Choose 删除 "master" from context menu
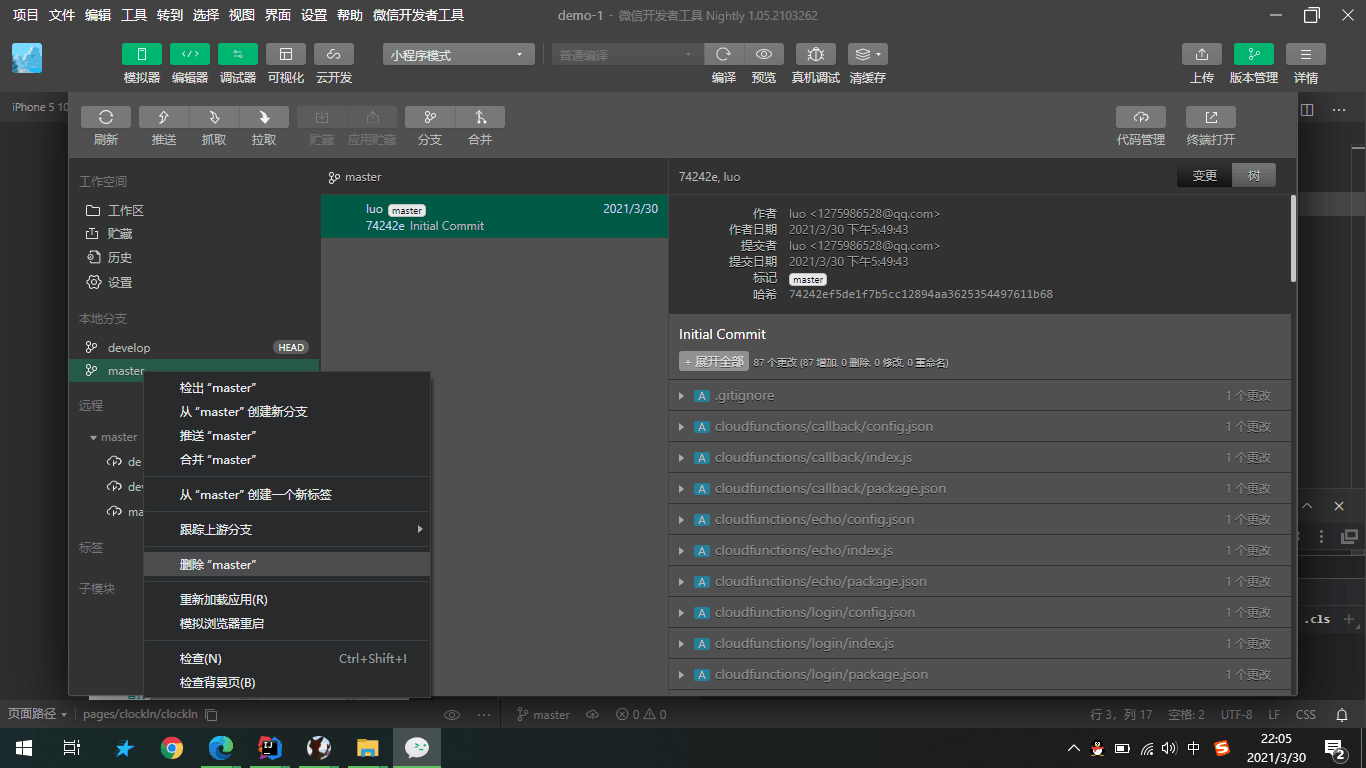This screenshot has width=1366, height=768. pos(287,565)
